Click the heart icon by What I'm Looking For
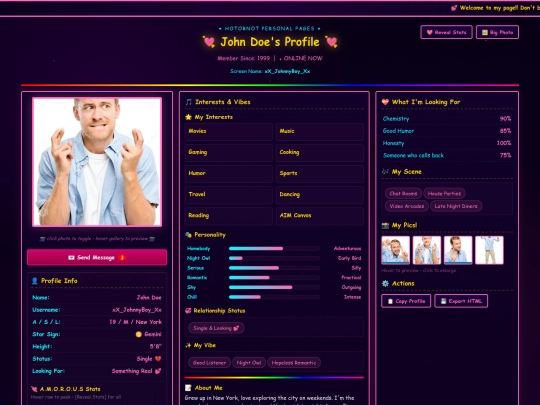Image resolution: width=540 pixels, height=405 pixels. [385, 102]
